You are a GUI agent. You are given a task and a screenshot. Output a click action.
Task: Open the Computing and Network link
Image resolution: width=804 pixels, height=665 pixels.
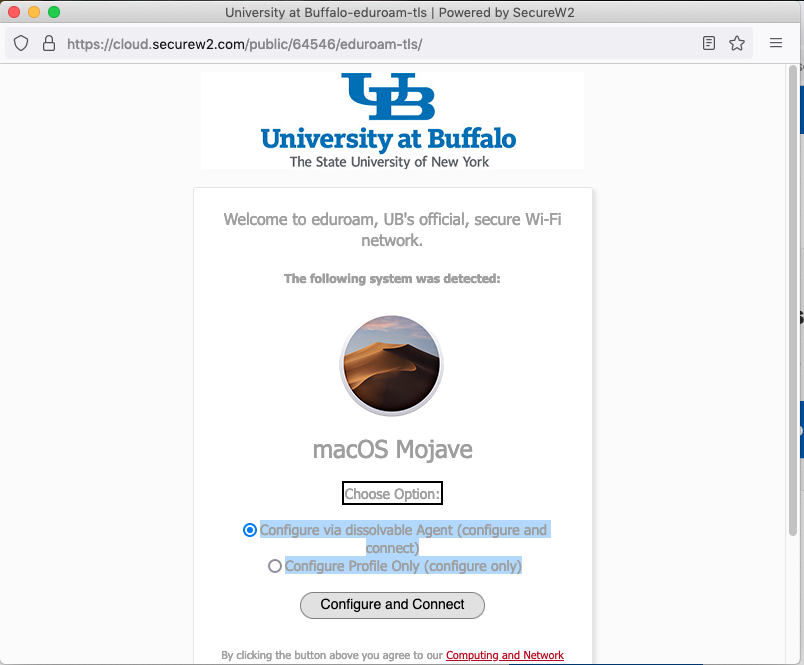504,655
